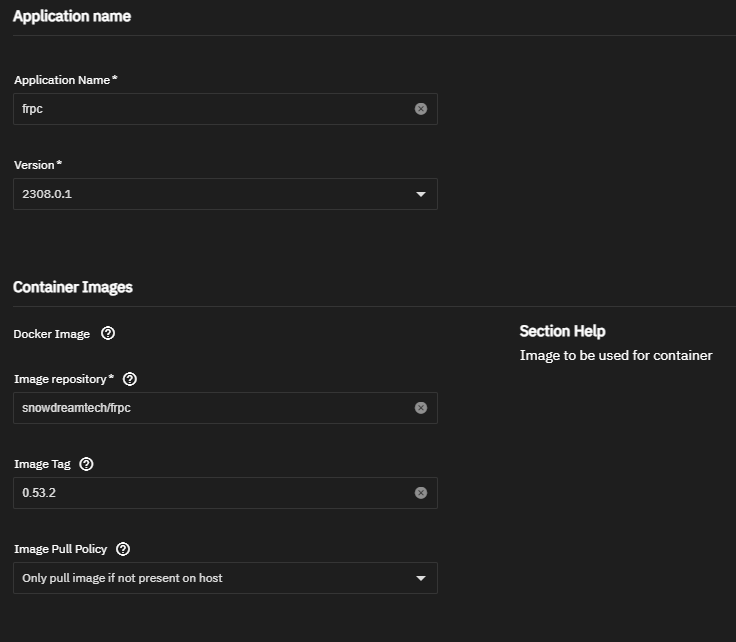
Task: Click the Docker Image label
Action: point(52,334)
